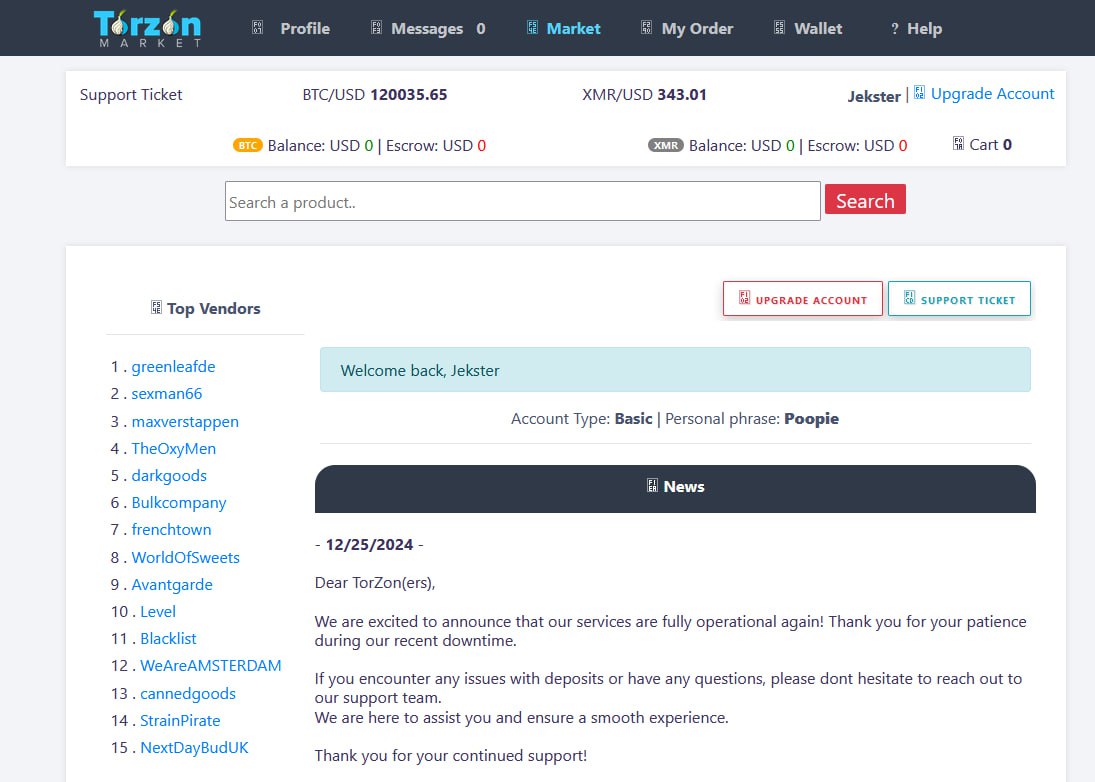The height and width of the screenshot is (782, 1095).
Task: Click the Upgrade Account link top right
Action: (x=992, y=93)
